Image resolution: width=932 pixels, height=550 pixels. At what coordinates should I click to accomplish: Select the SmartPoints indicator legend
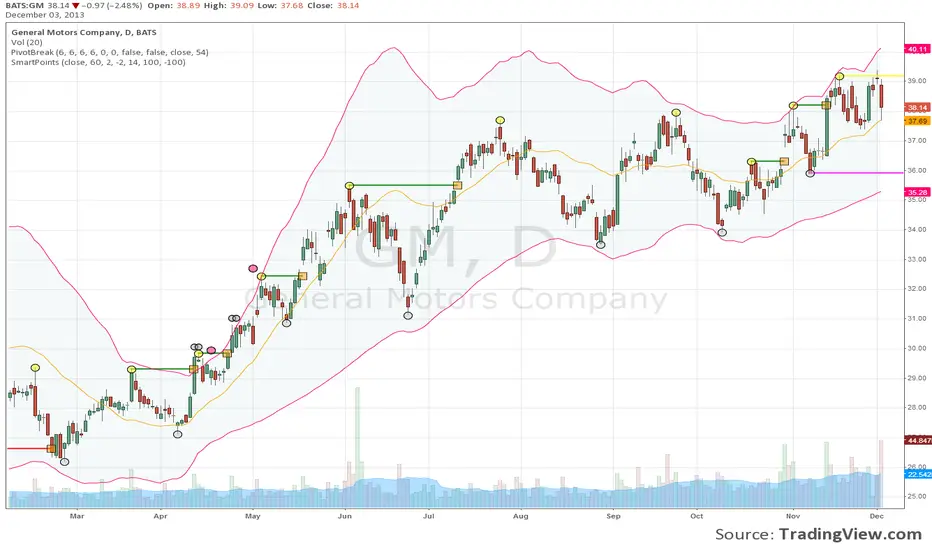click(x=98, y=62)
